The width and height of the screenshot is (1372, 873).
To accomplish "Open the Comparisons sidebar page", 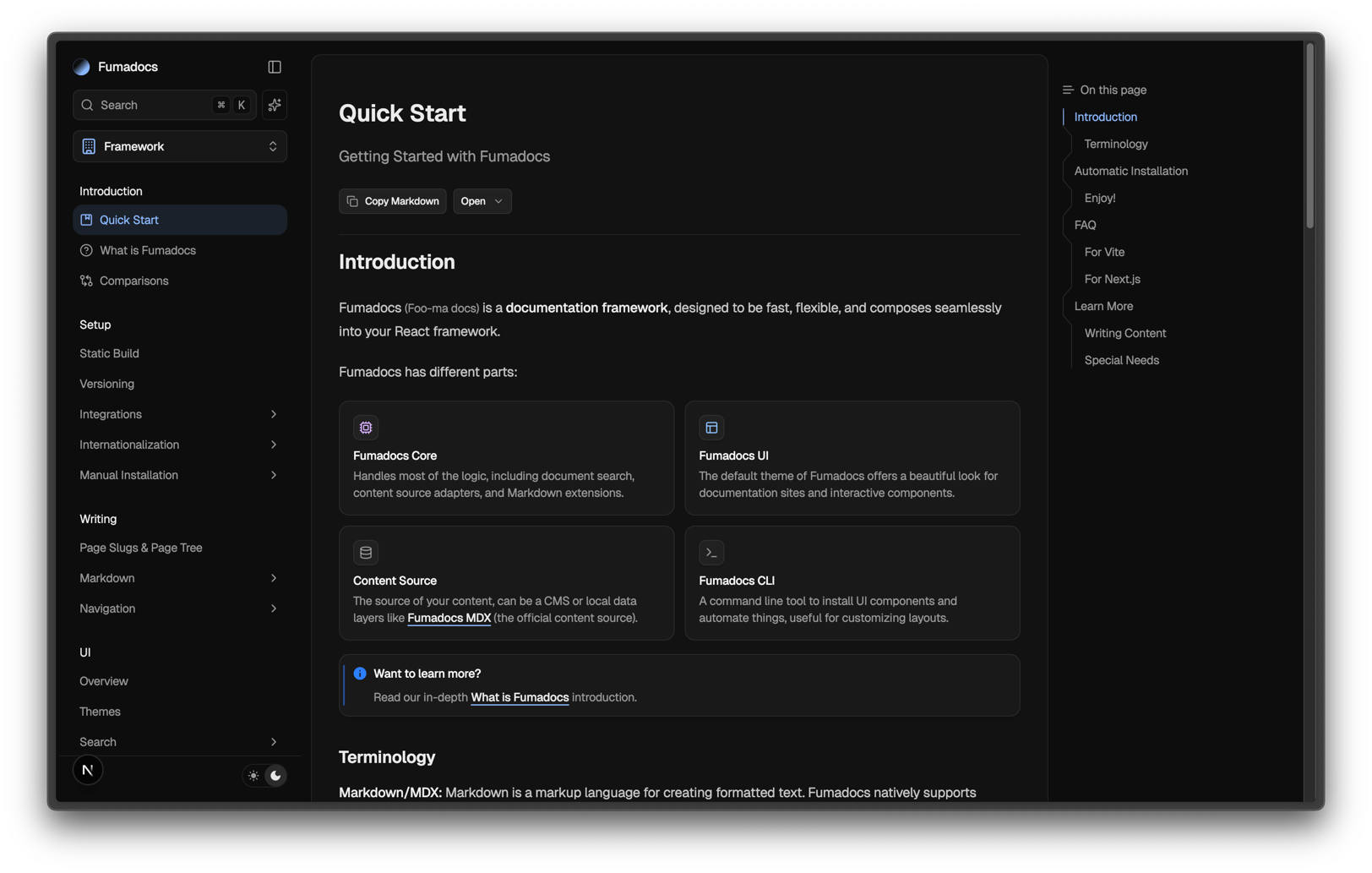I will [133, 281].
